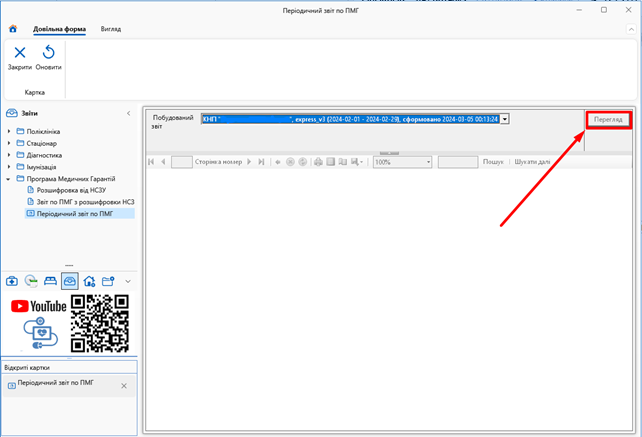Click the YouTube logo

(38, 306)
